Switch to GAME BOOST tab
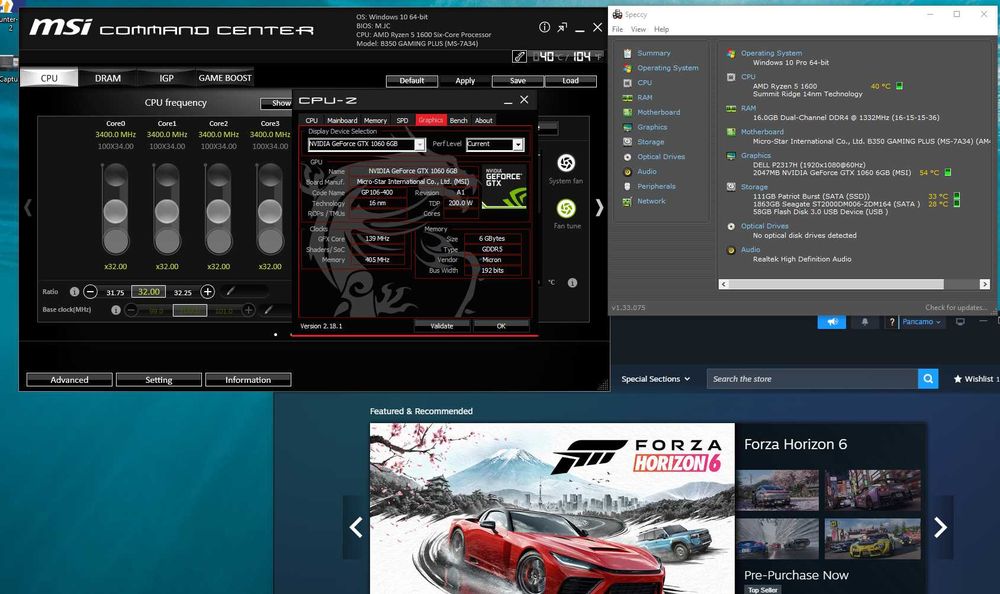 (224, 78)
